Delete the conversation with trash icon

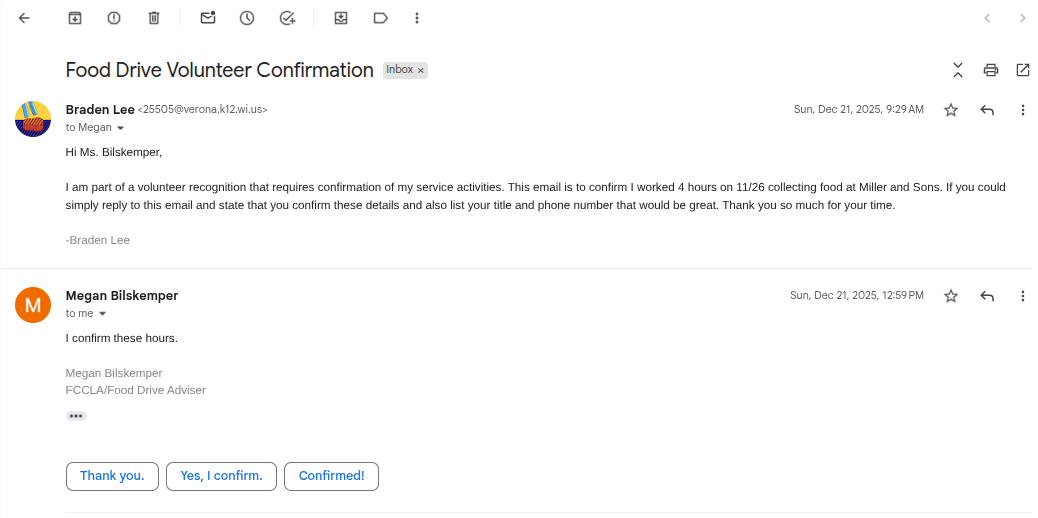153,18
